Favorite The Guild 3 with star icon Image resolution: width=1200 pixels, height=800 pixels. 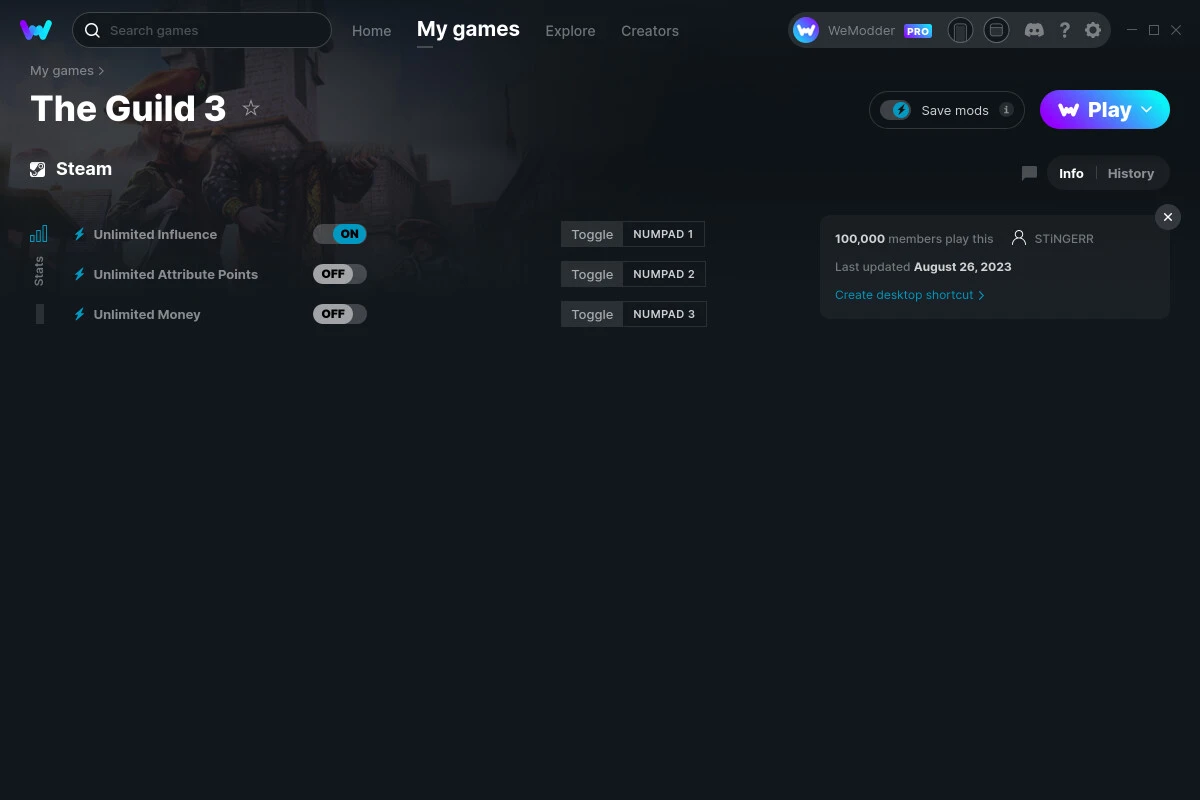[x=251, y=108]
